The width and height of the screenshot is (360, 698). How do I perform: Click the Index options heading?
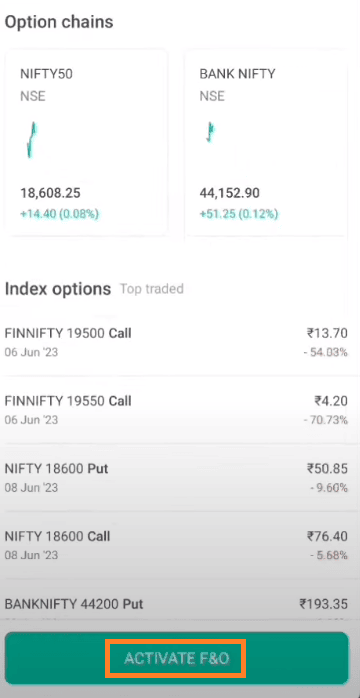coord(58,289)
